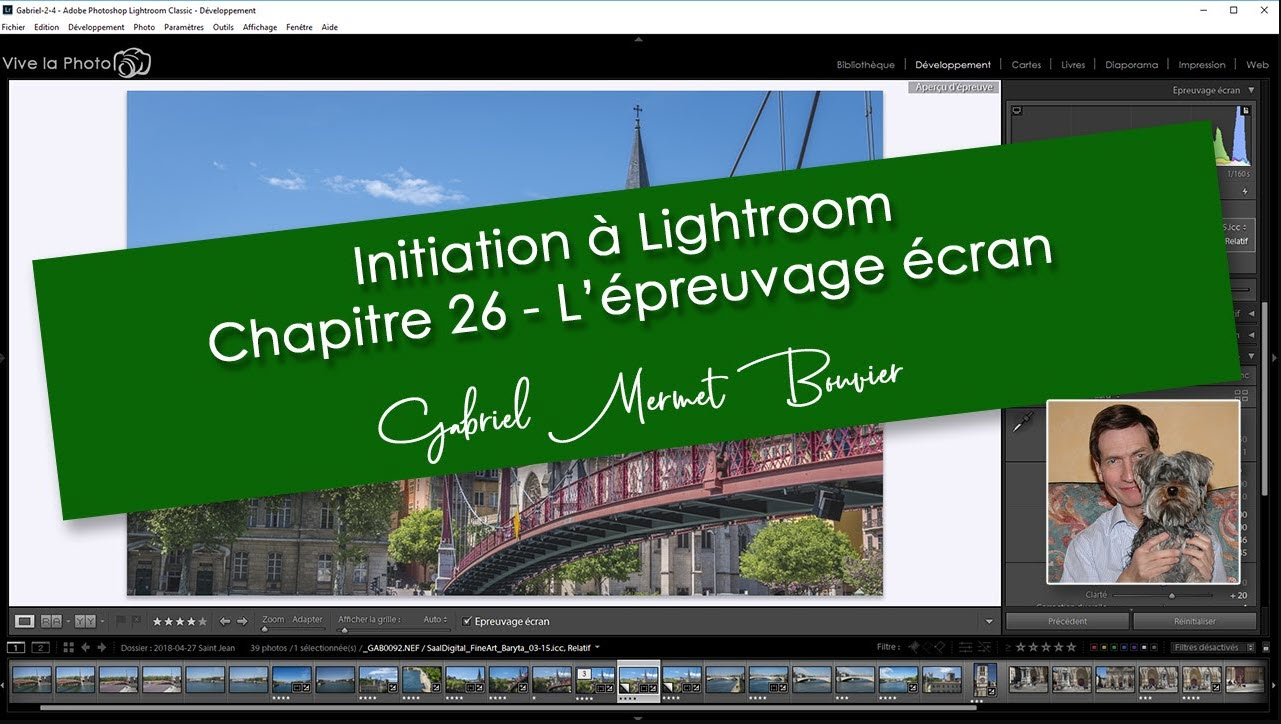This screenshot has height=724, width=1281.
Task: Open grid view from filmstrip bar
Action: coord(68,647)
